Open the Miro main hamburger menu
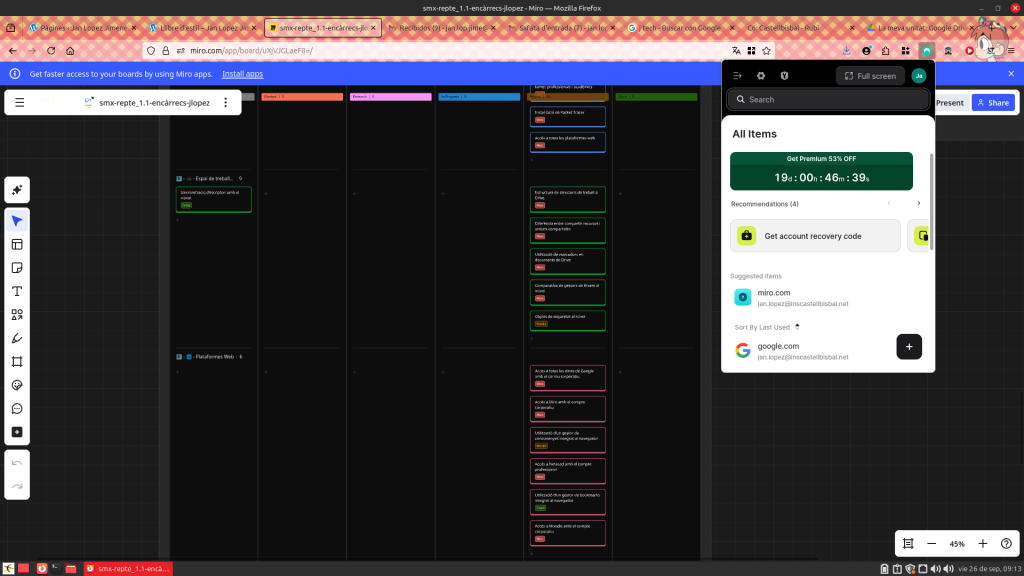Image resolution: width=1024 pixels, height=576 pixels. (x=20, y=102)
